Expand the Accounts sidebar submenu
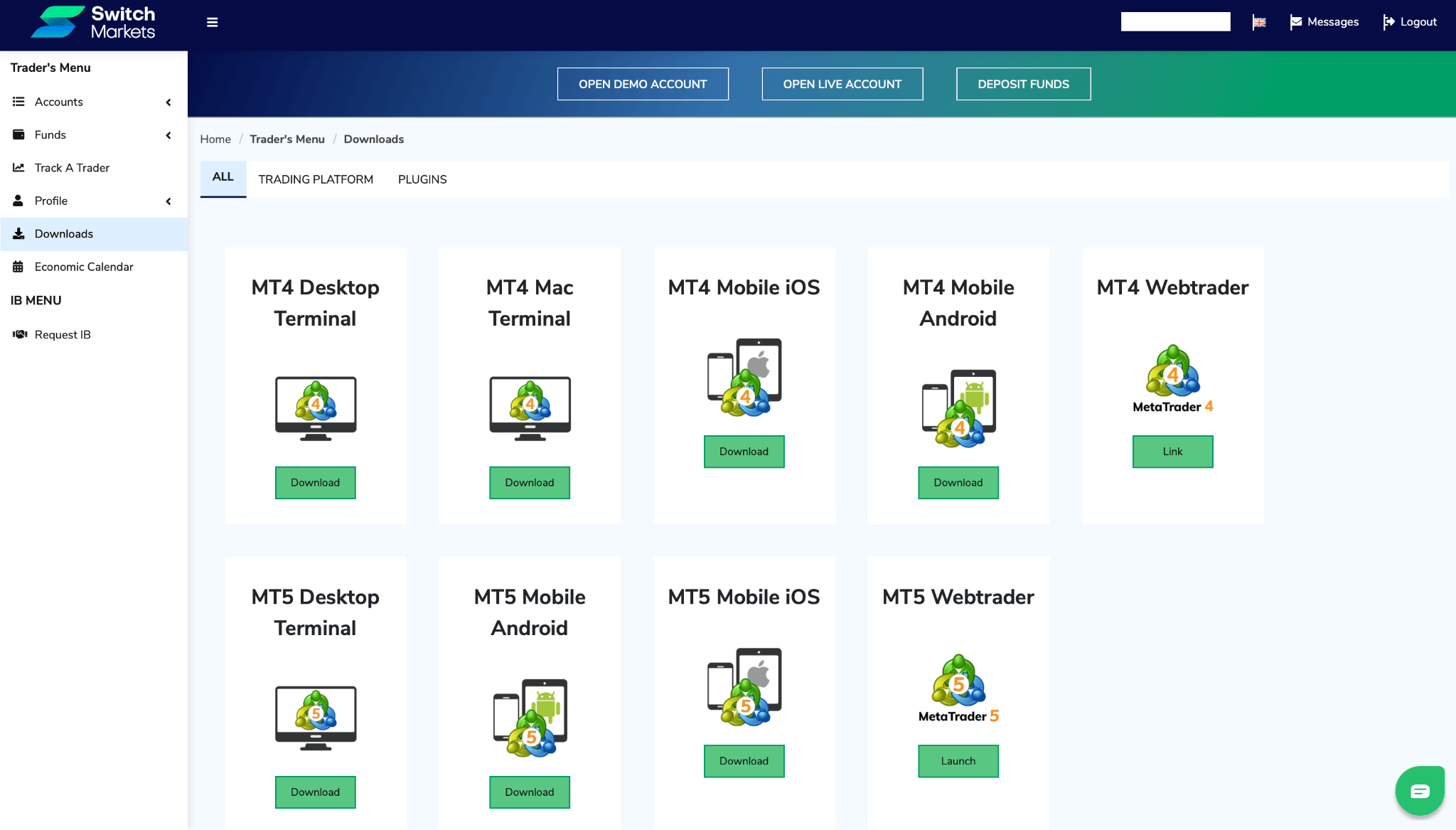 93,102
